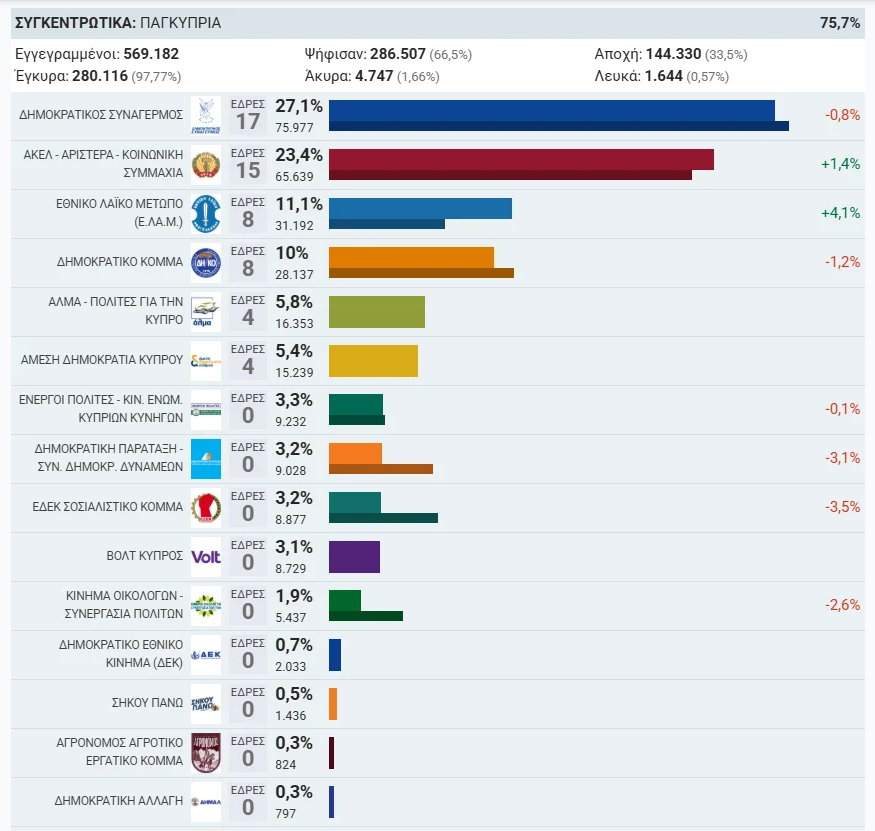Select the Αγρονόμος party maroon emblem
Image resolution: width=875 pixels, height=831 pixels.
(206, 753)
